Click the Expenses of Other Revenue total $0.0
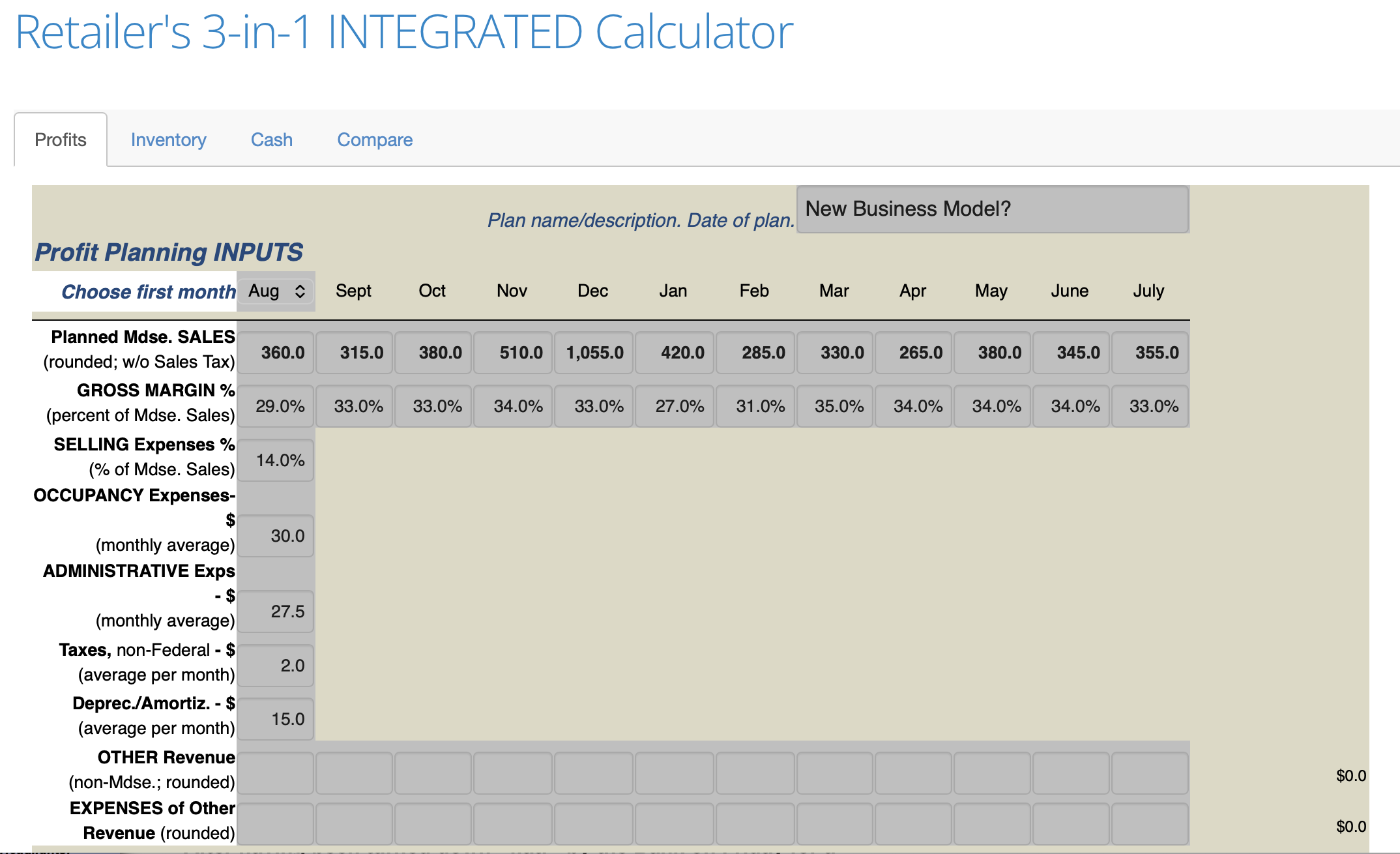Viewport: 1400px width, 854px height. pyautogui.click(x=1350, y=827)
